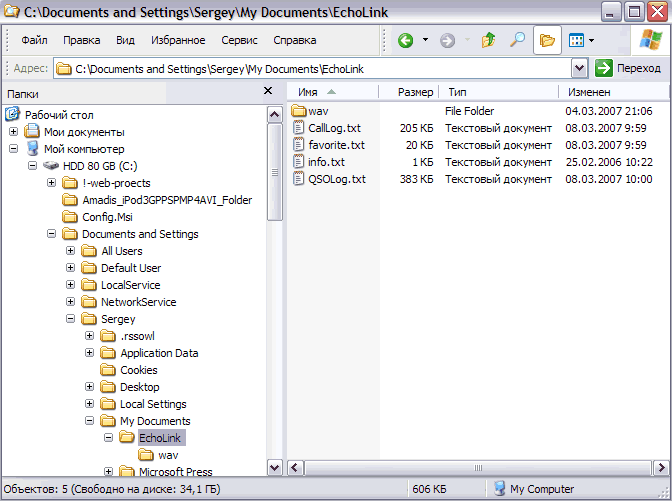Open the Back history dropdown arrow
The width and height of the screenshot is (672, 501).
click(x=425, y=40)
